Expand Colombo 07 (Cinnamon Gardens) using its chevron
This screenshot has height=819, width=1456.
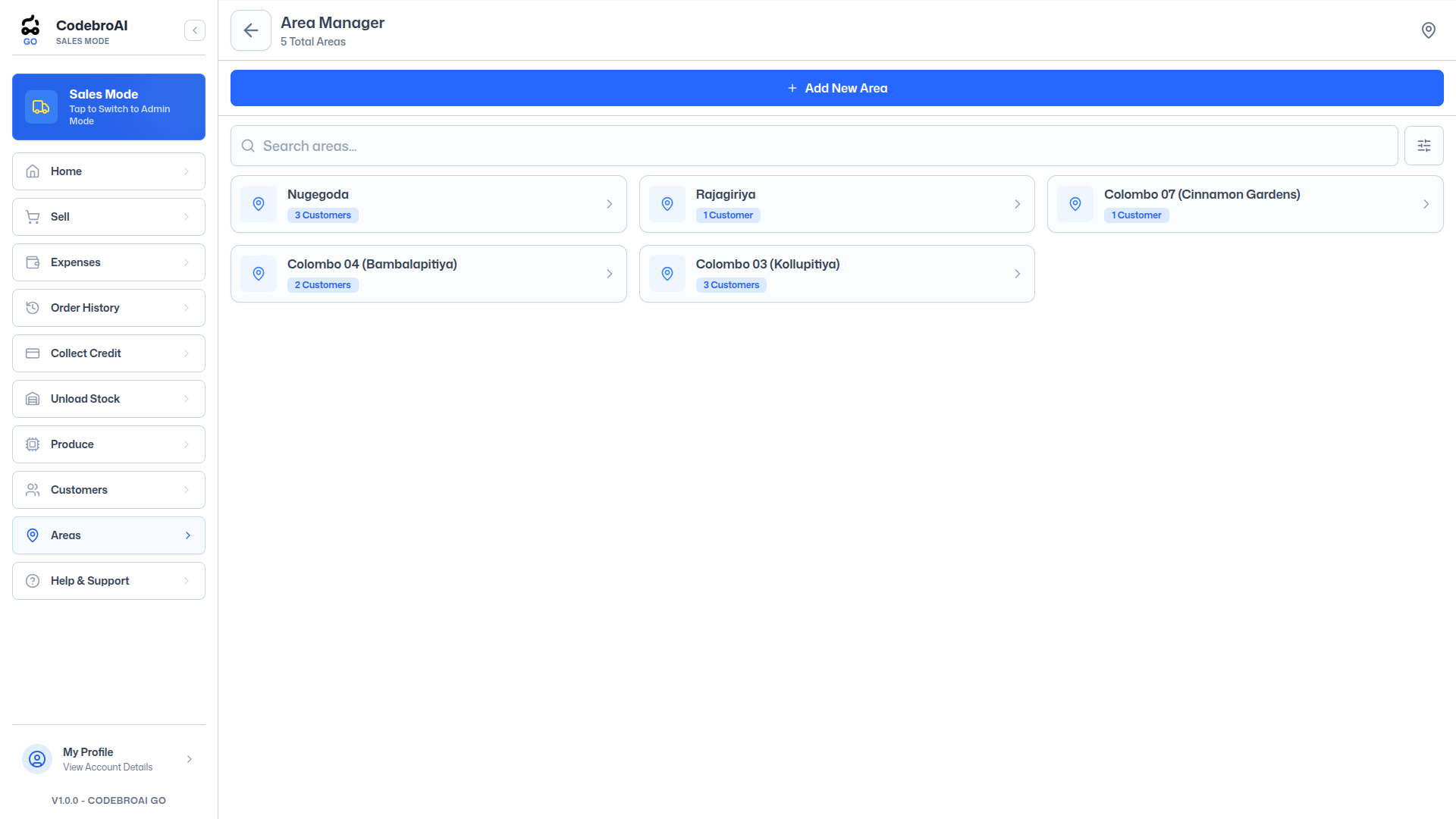tap(1426, 204)
